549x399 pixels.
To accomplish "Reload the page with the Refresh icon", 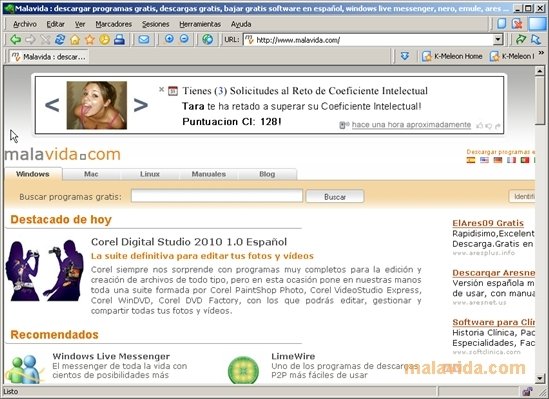I will (x=60, y=40).
